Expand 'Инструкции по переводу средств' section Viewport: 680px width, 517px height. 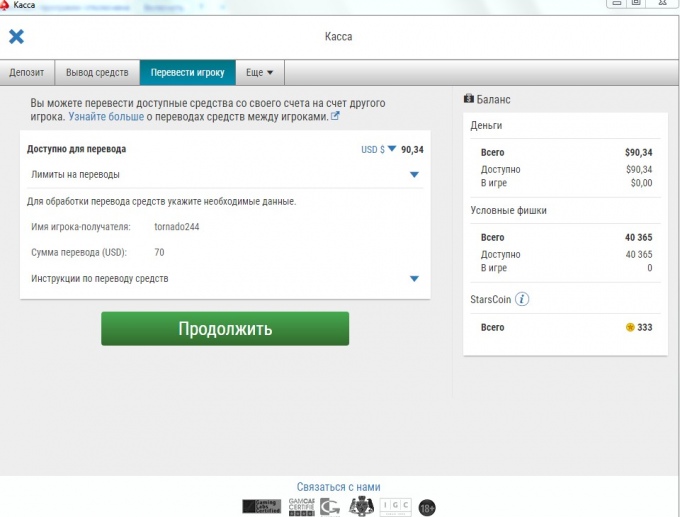[x=225, y=278]
